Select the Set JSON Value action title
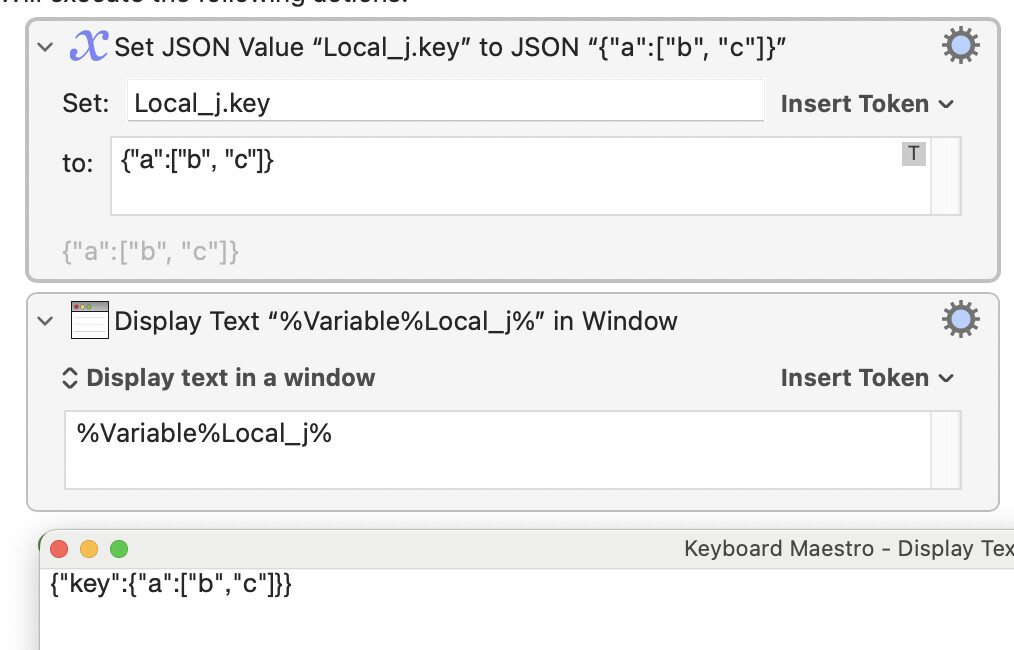The width and height of the screenshot is (1014, 650). pyautogui.click(x=450, y=47)
